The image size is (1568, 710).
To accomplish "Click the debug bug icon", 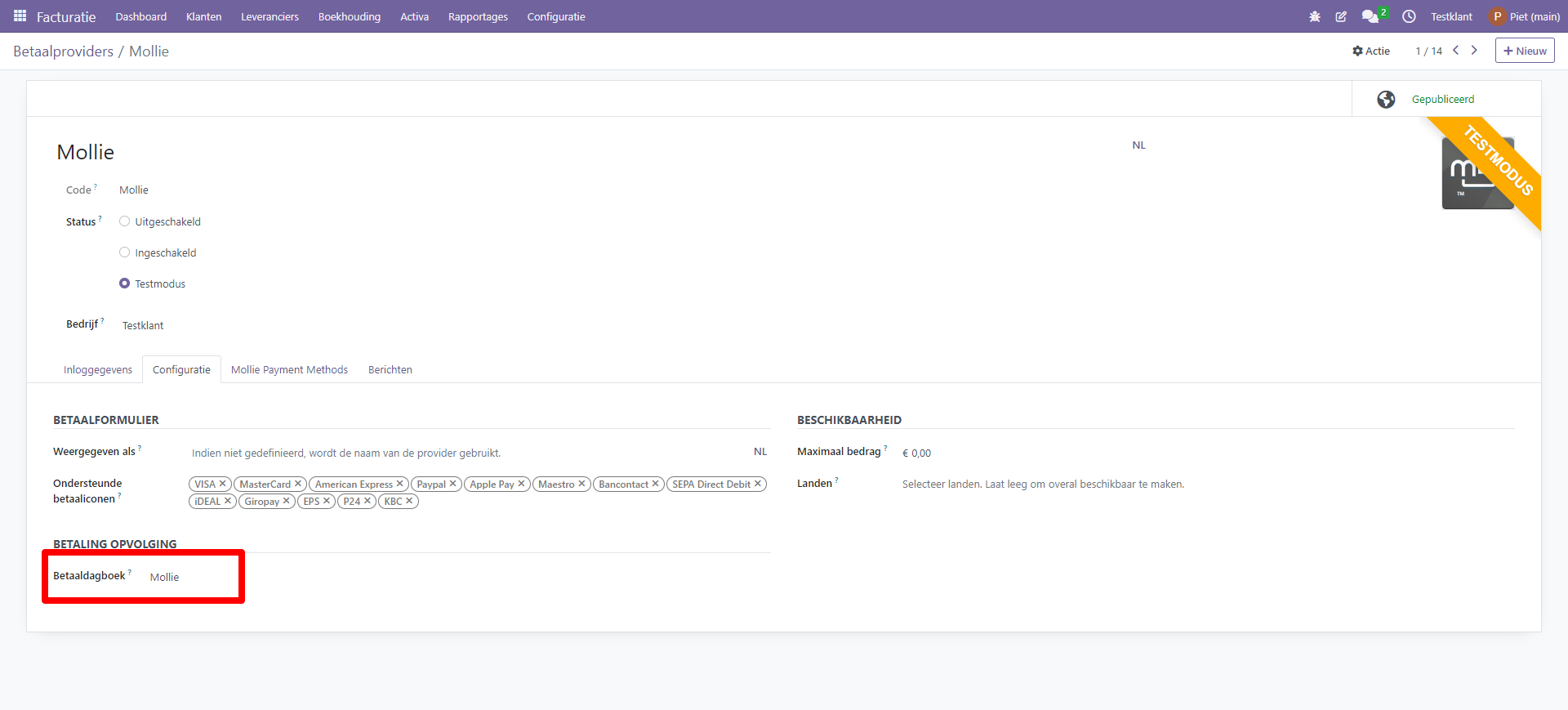I will pyautogui.click(x=1315, y=16).
